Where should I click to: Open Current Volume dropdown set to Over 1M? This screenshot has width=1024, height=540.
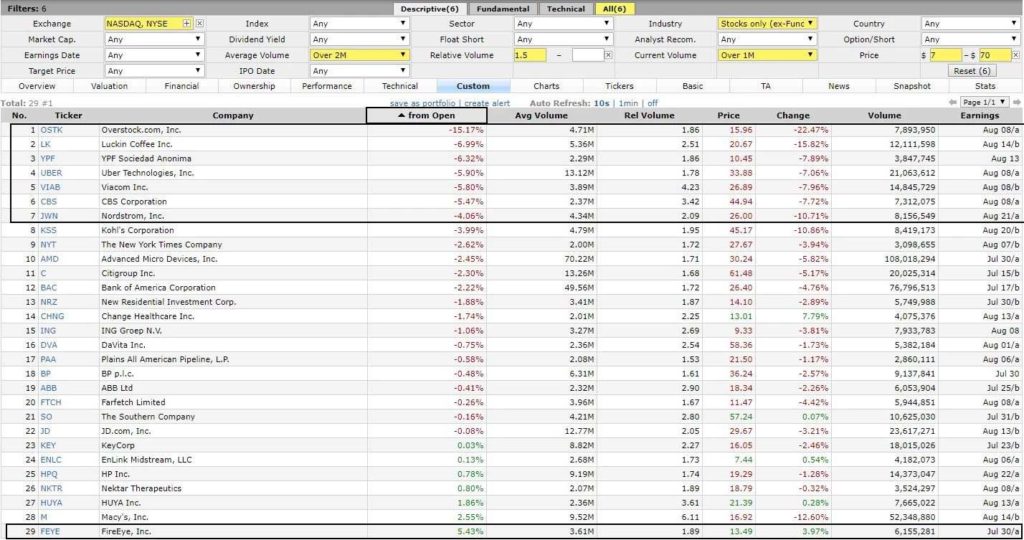(767, 56)
